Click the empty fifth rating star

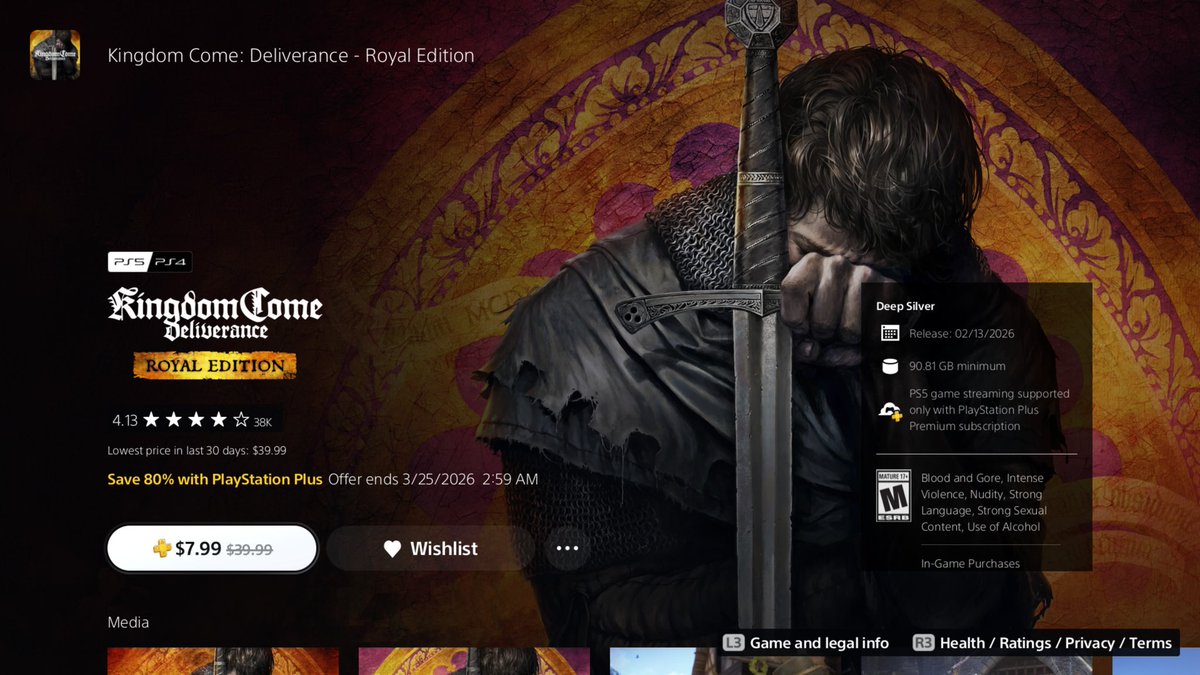click(241, 420)
